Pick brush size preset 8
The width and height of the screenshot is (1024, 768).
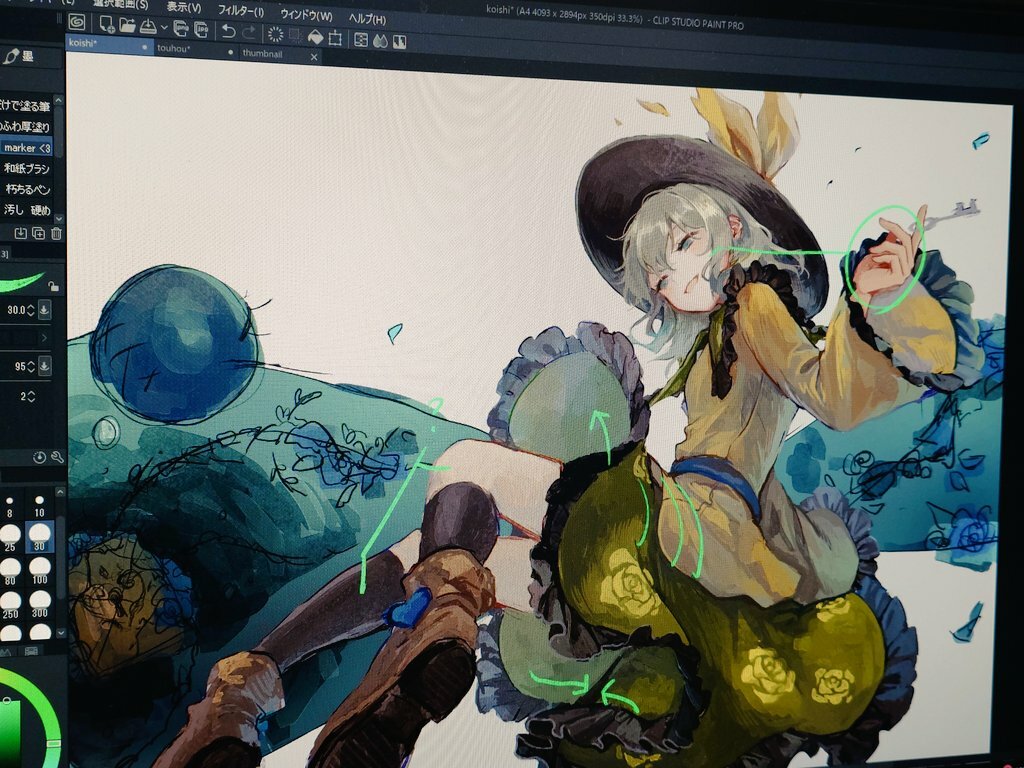coord(10,506)
